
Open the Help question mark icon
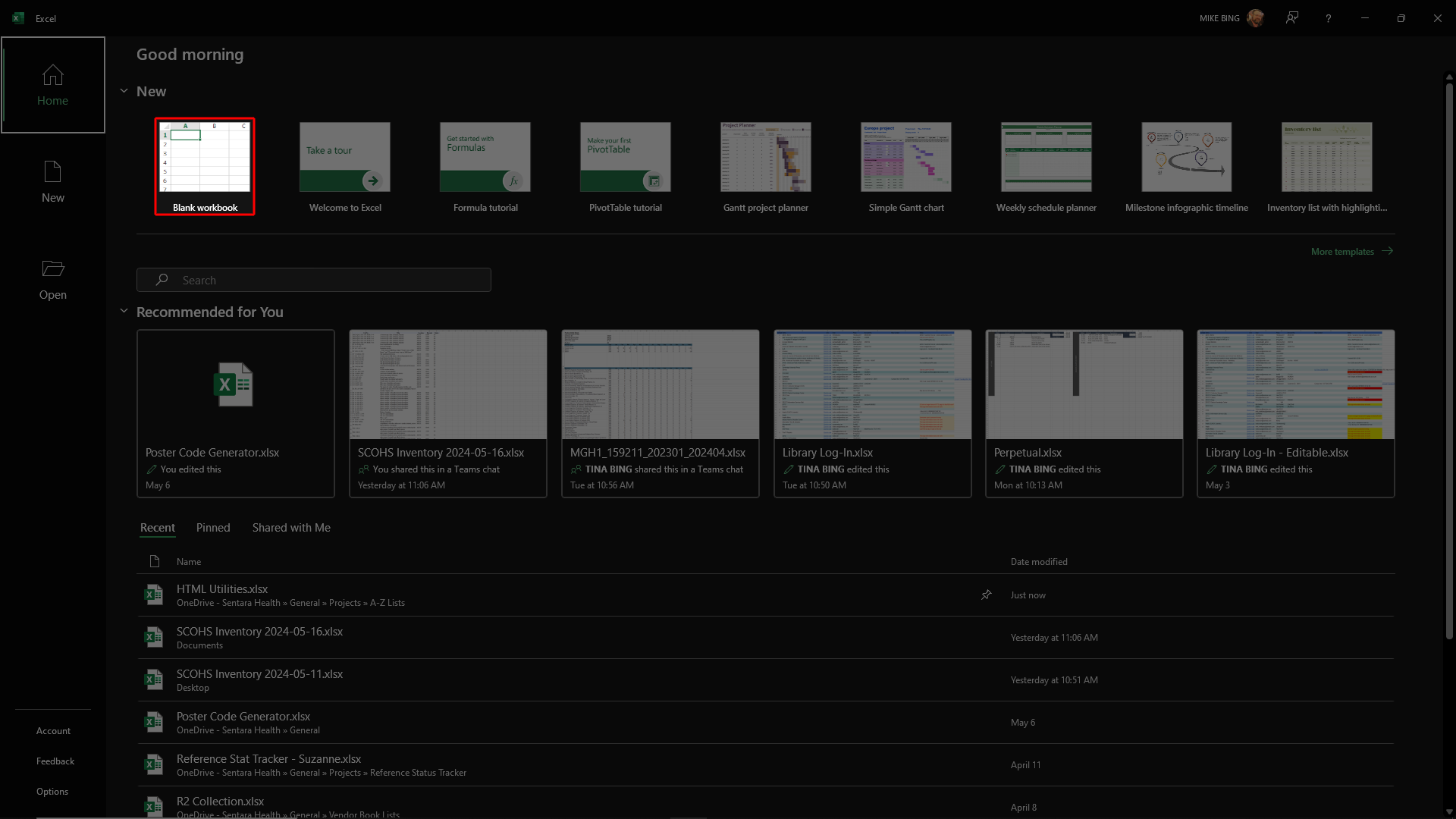click(x=1329, y=18)
